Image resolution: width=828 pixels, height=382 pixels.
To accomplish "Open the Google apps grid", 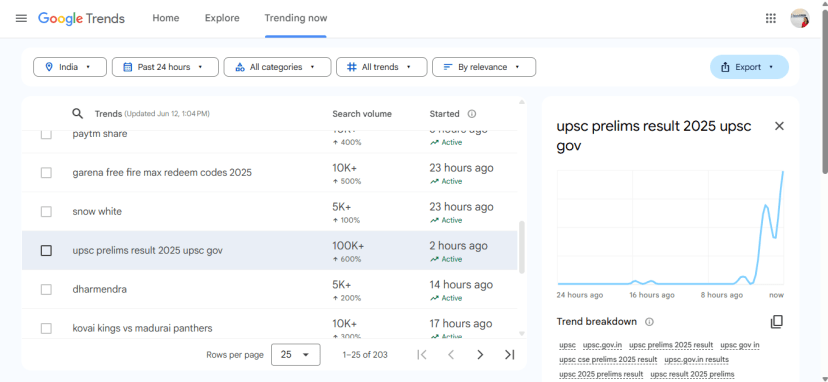I will [770, 18].
